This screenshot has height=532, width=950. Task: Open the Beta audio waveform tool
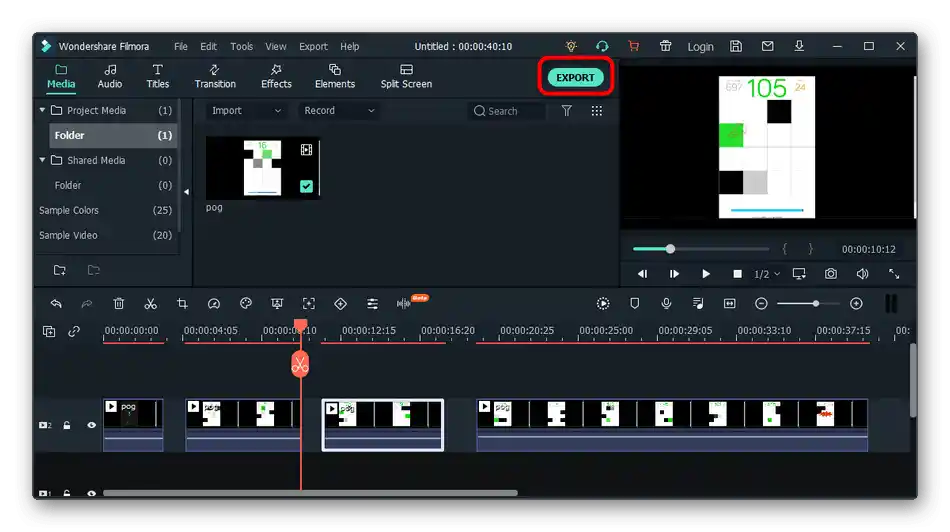404,303
